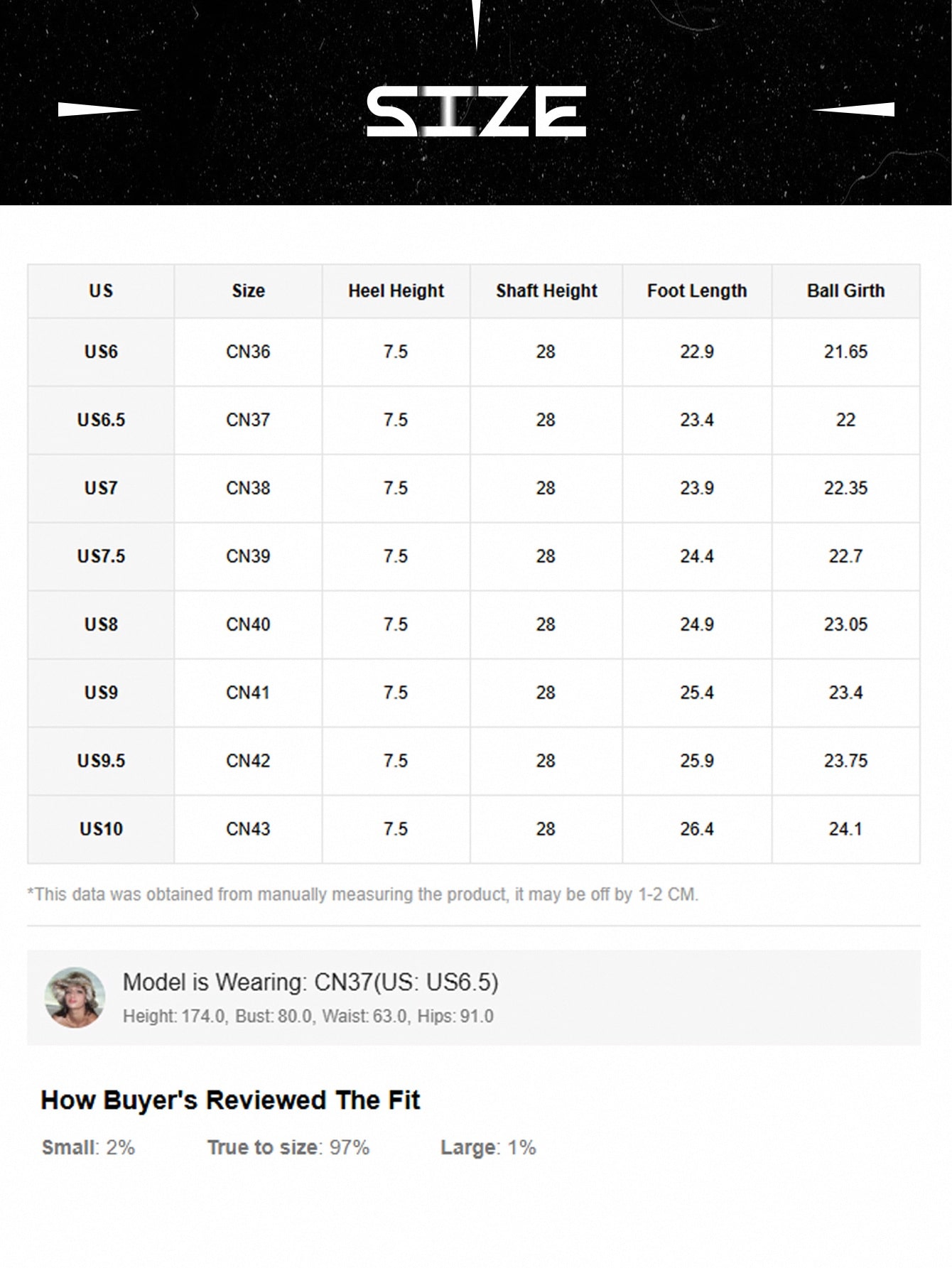Select the 21.65 ball girth value
The height and width of the screenshot is (1268, 952).
pos(845,352)
